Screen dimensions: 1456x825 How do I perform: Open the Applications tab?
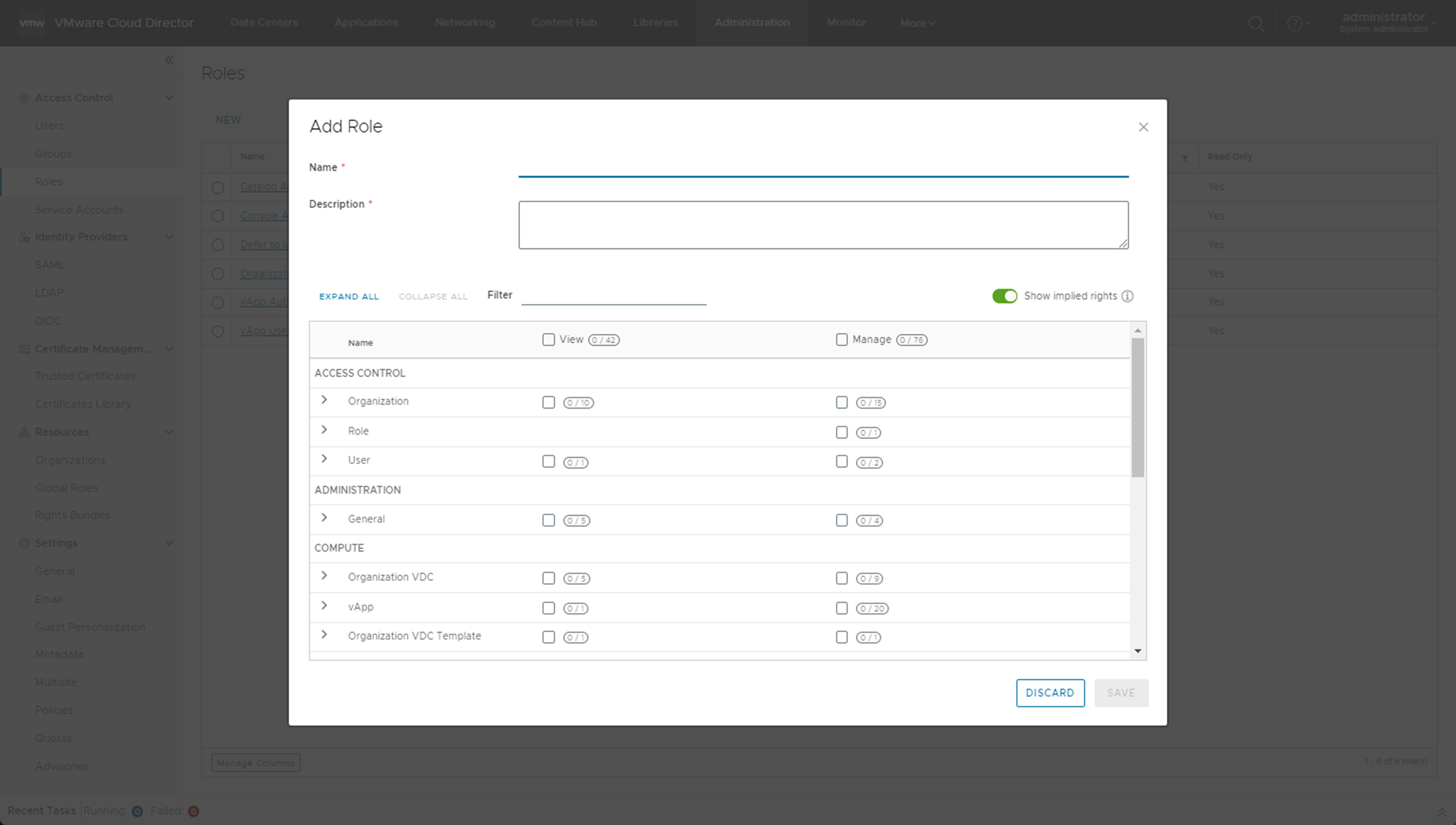pos(366,22)
